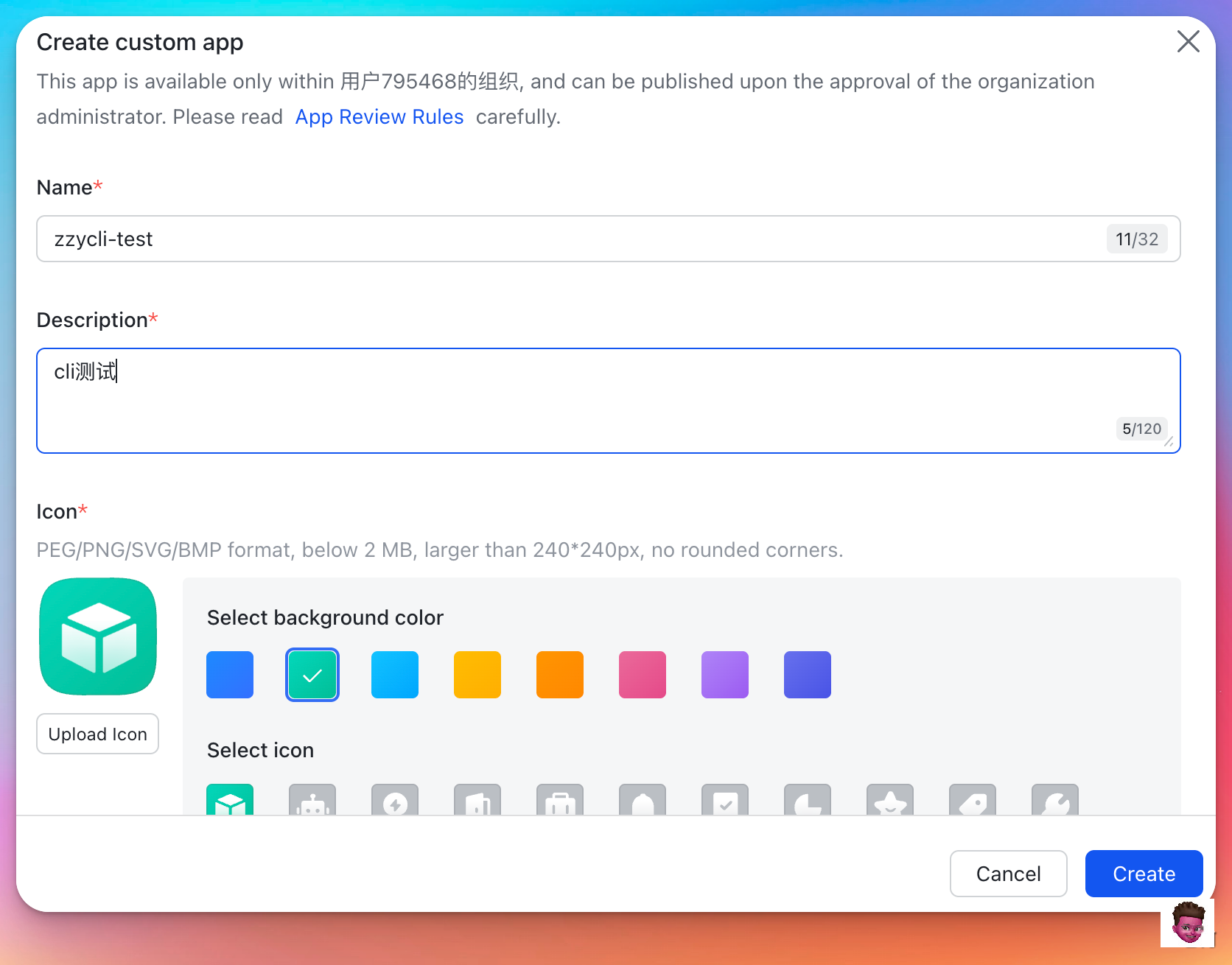Choose the purple background color

pyautogui.click(x=725, y=675)
